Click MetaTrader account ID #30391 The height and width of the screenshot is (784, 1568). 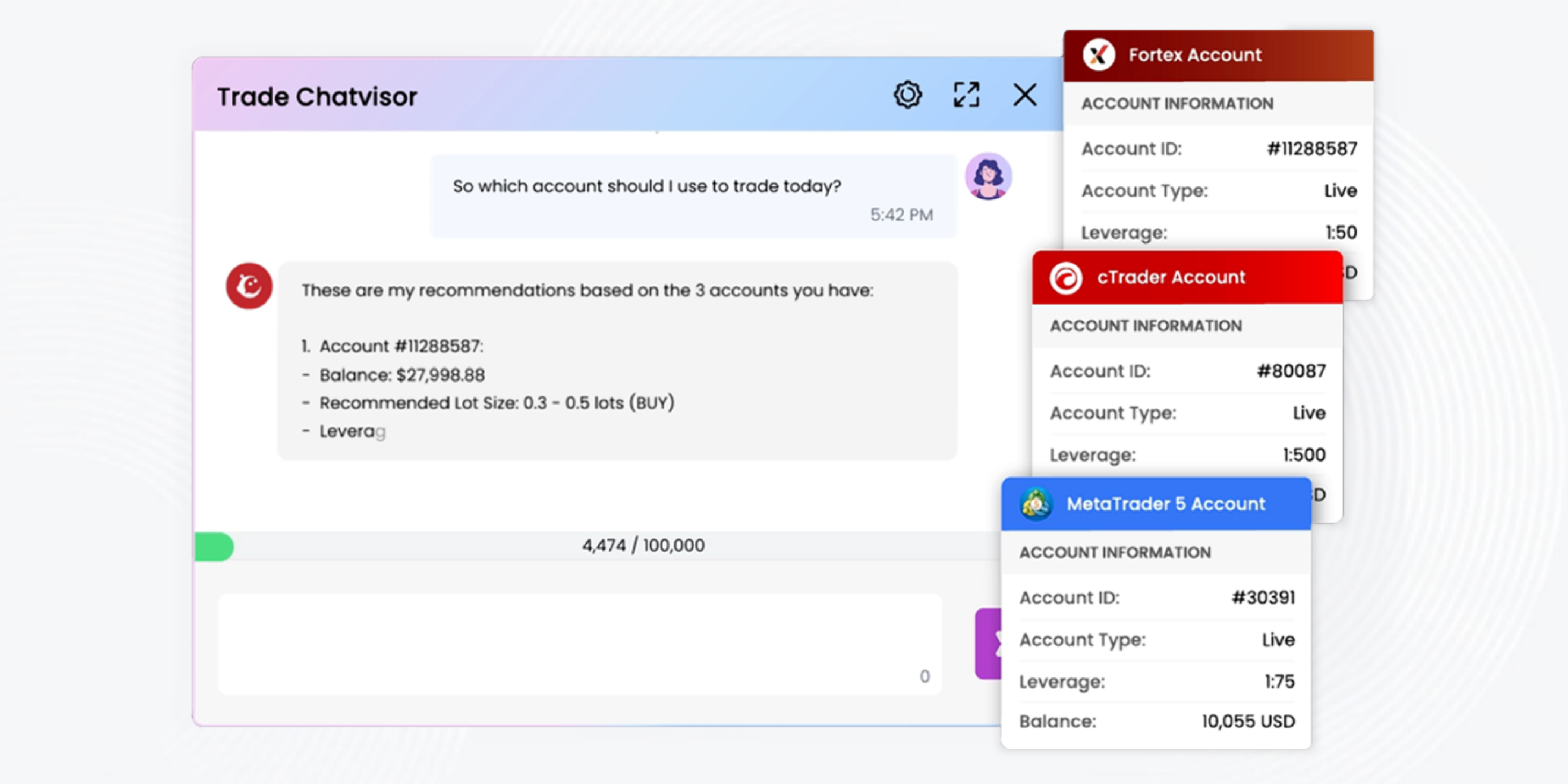1263,598
